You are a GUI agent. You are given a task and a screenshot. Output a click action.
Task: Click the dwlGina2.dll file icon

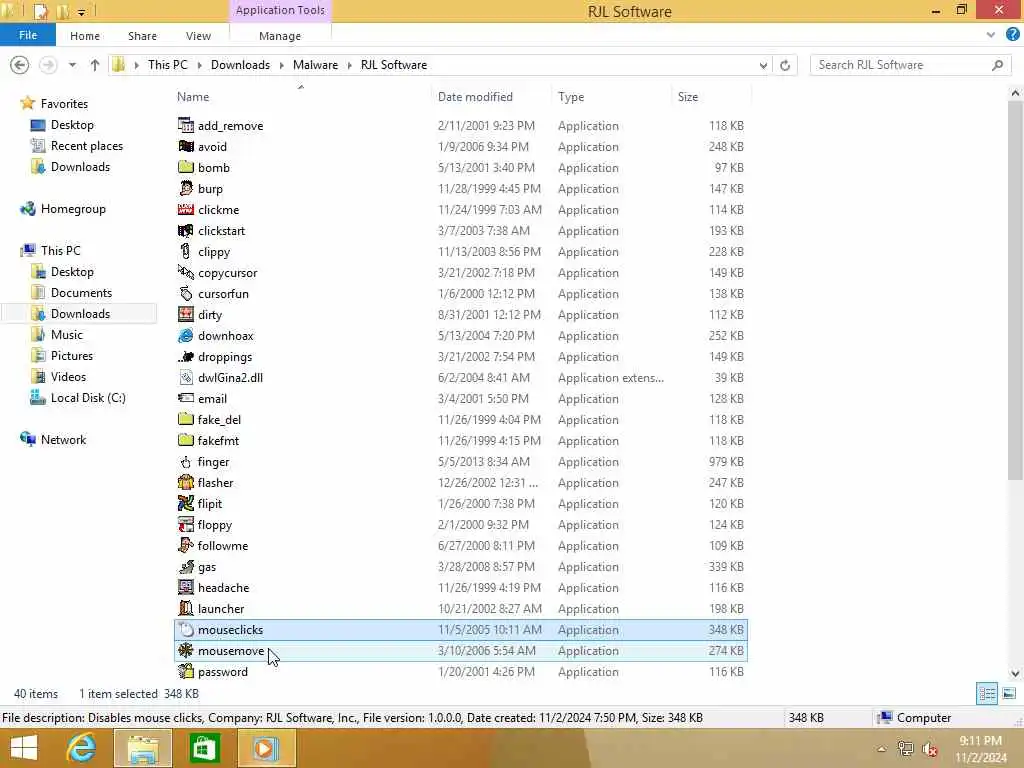tap(185, 377)
